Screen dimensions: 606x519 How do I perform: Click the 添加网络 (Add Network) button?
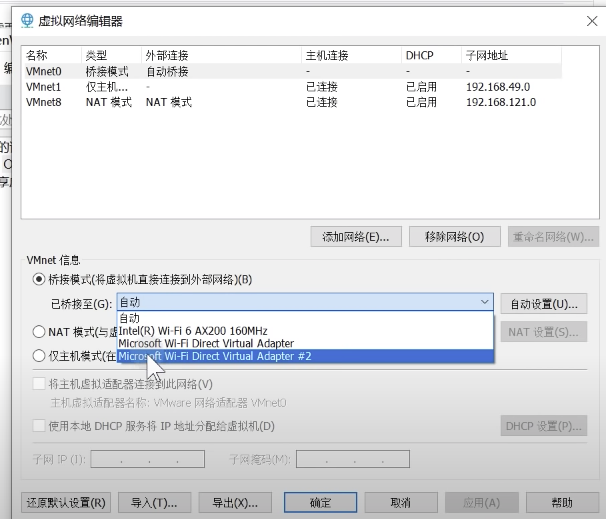click(x=355, y=237)
